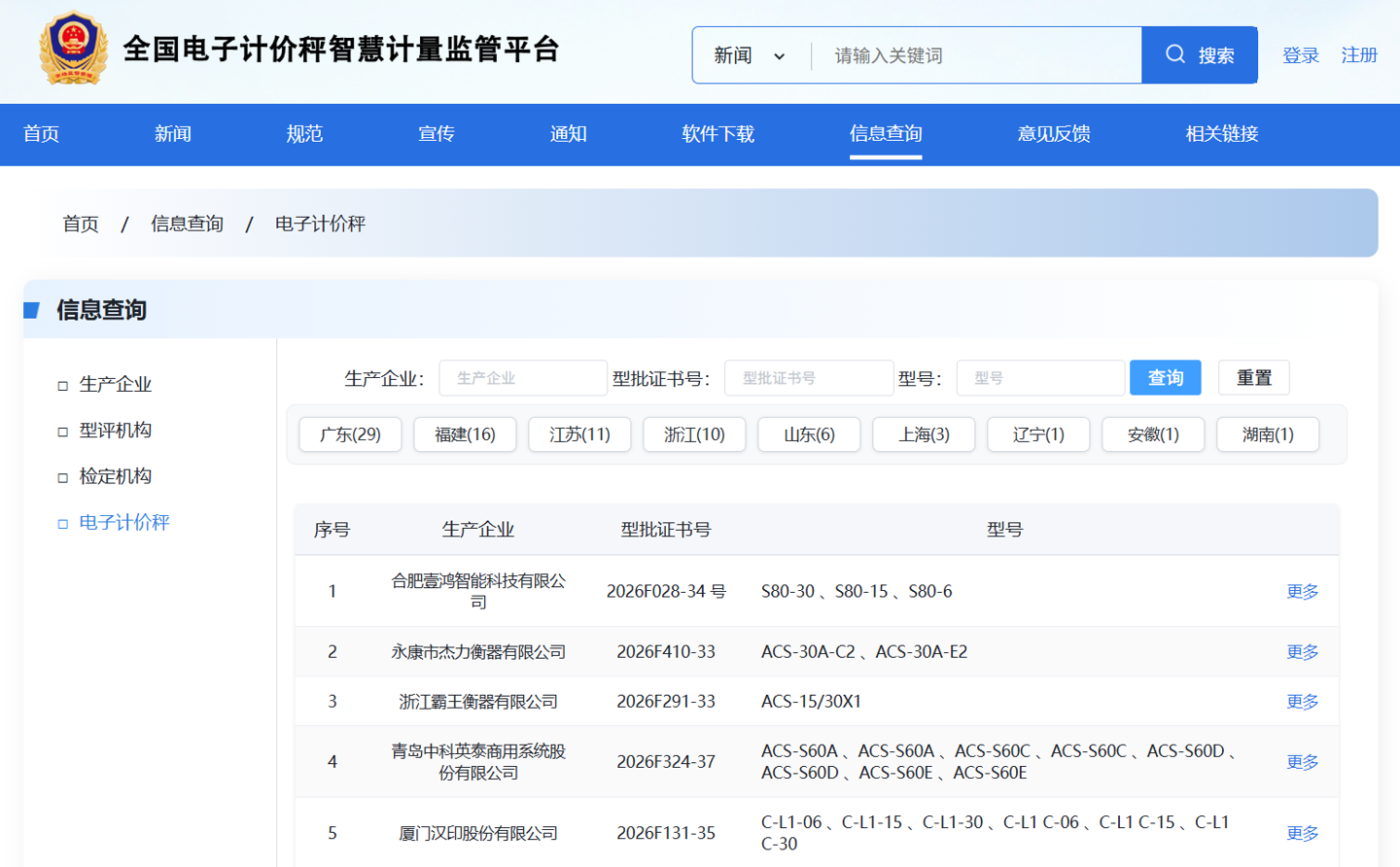
Task: Open the 规范 navigation item
Action: pos(304,134)
